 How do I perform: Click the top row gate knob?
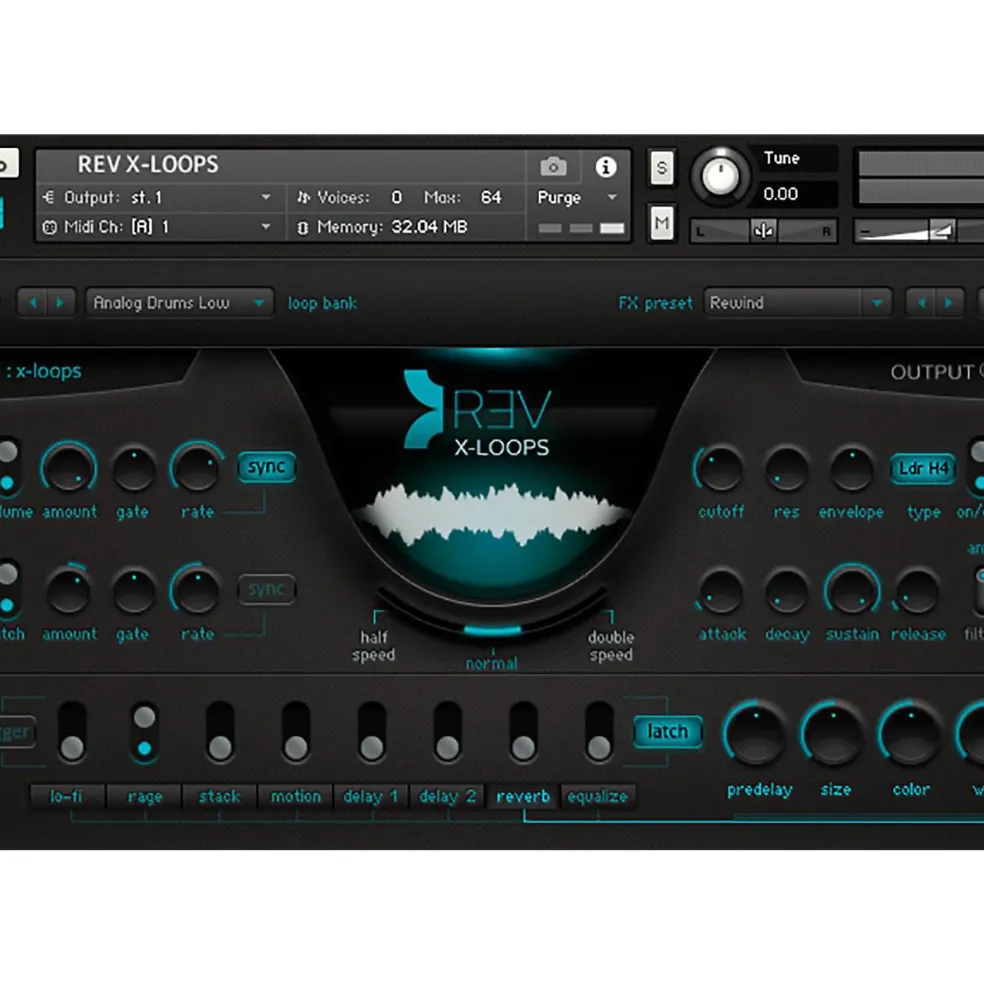pos(133,469)
